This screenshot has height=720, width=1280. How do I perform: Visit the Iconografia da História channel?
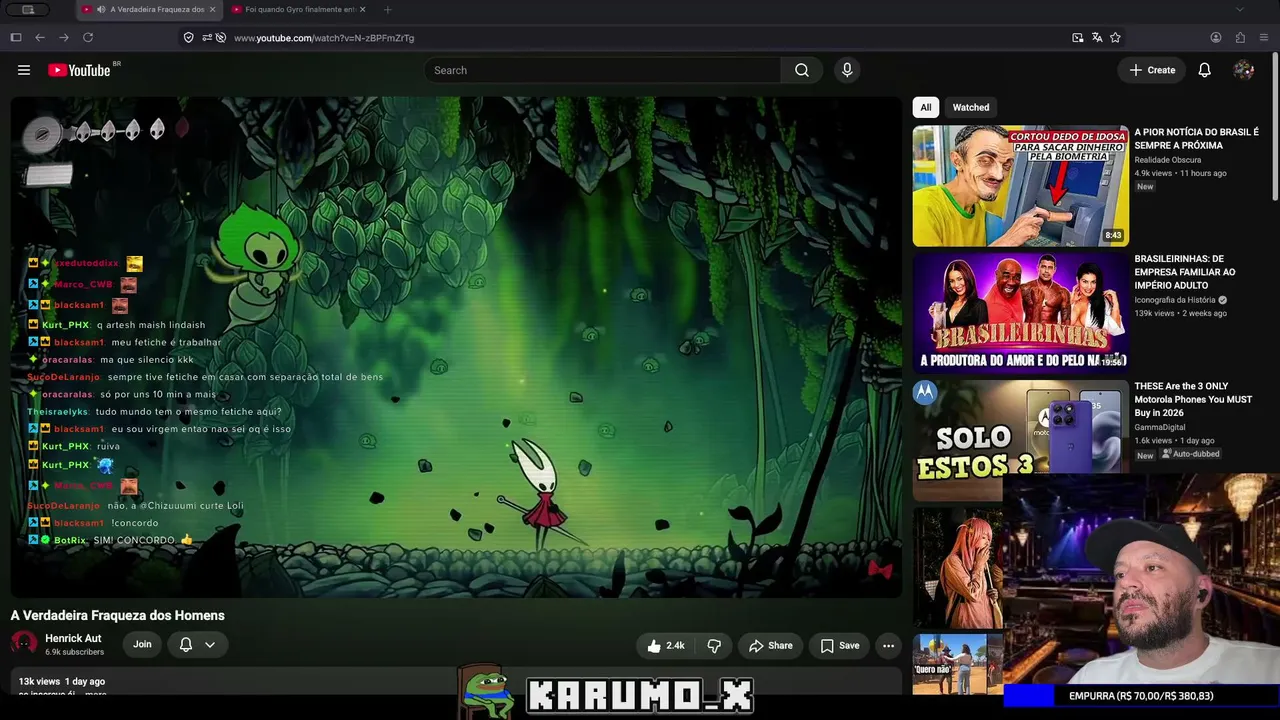tap(1175, 300)
